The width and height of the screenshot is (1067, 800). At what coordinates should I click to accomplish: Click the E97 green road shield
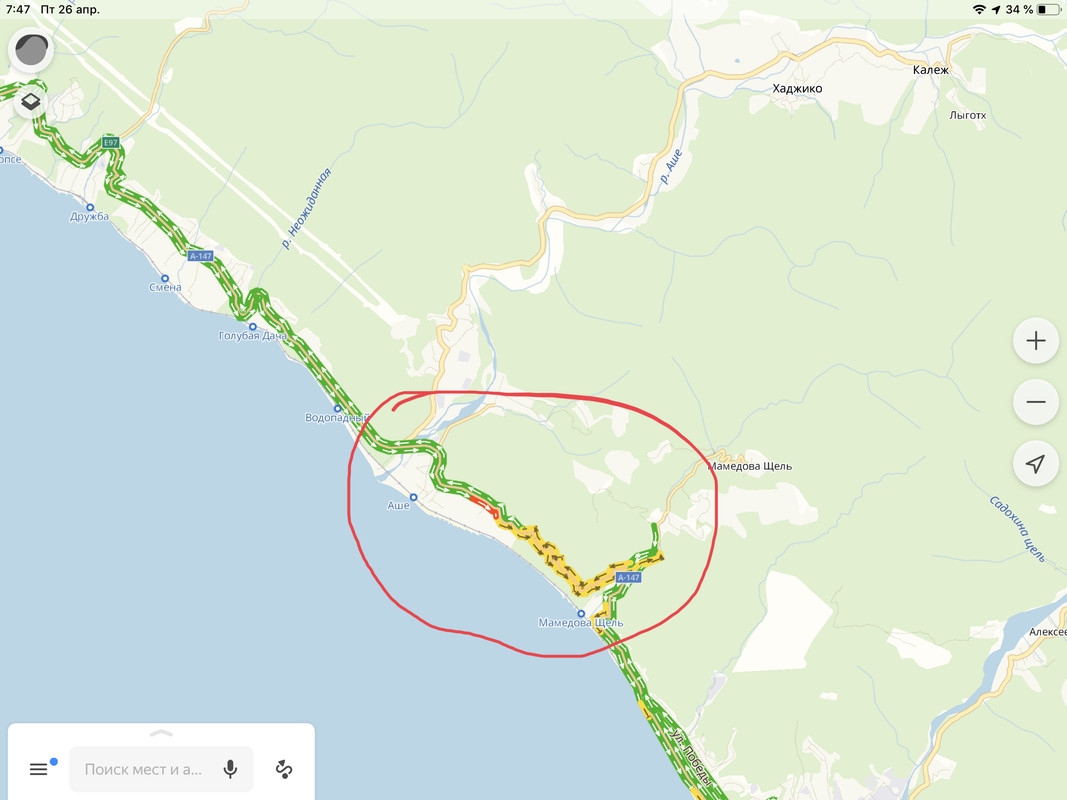110,143
